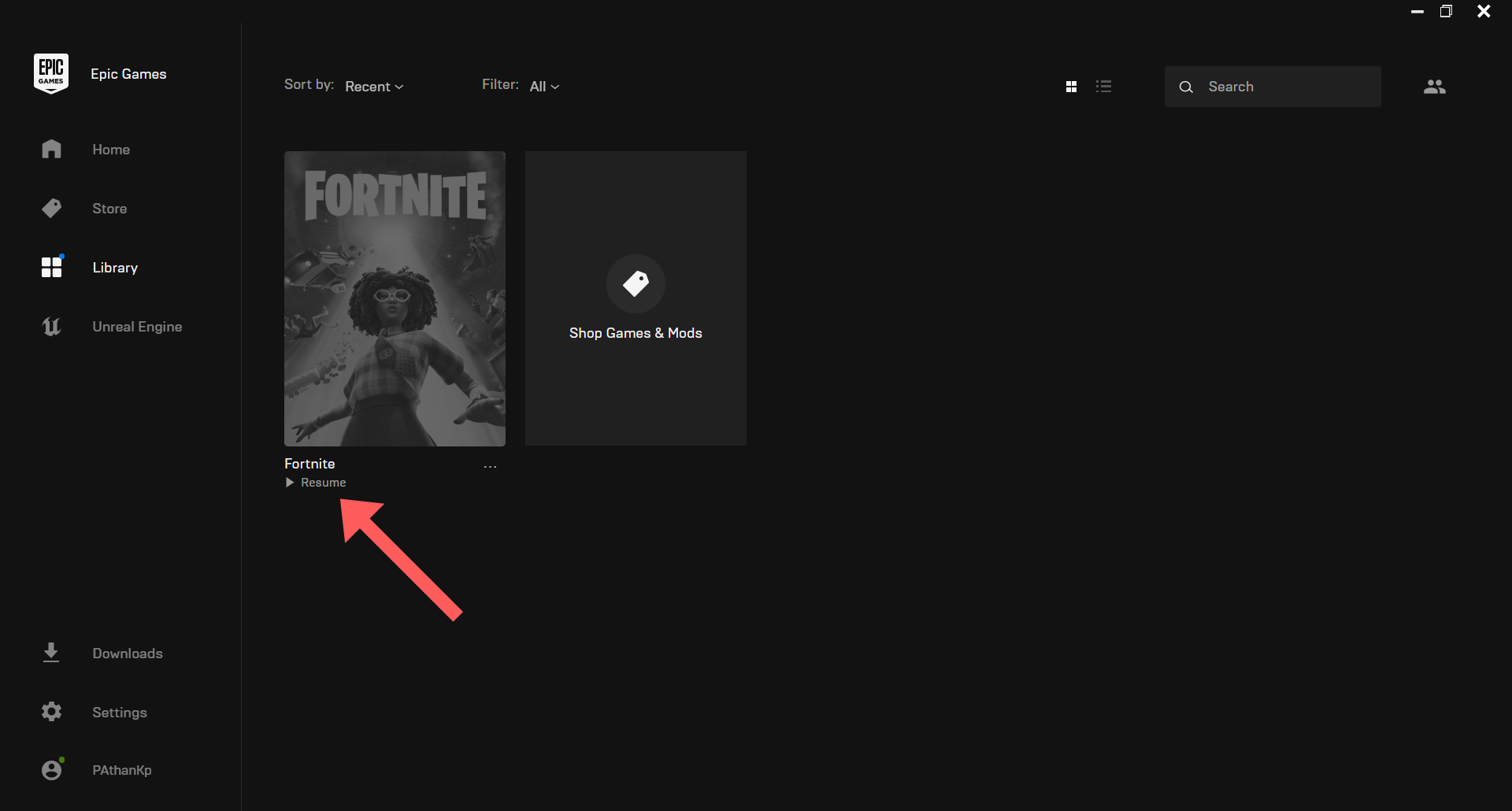Open the three-dot menu next to Fortnite

(x=490, y=465)
